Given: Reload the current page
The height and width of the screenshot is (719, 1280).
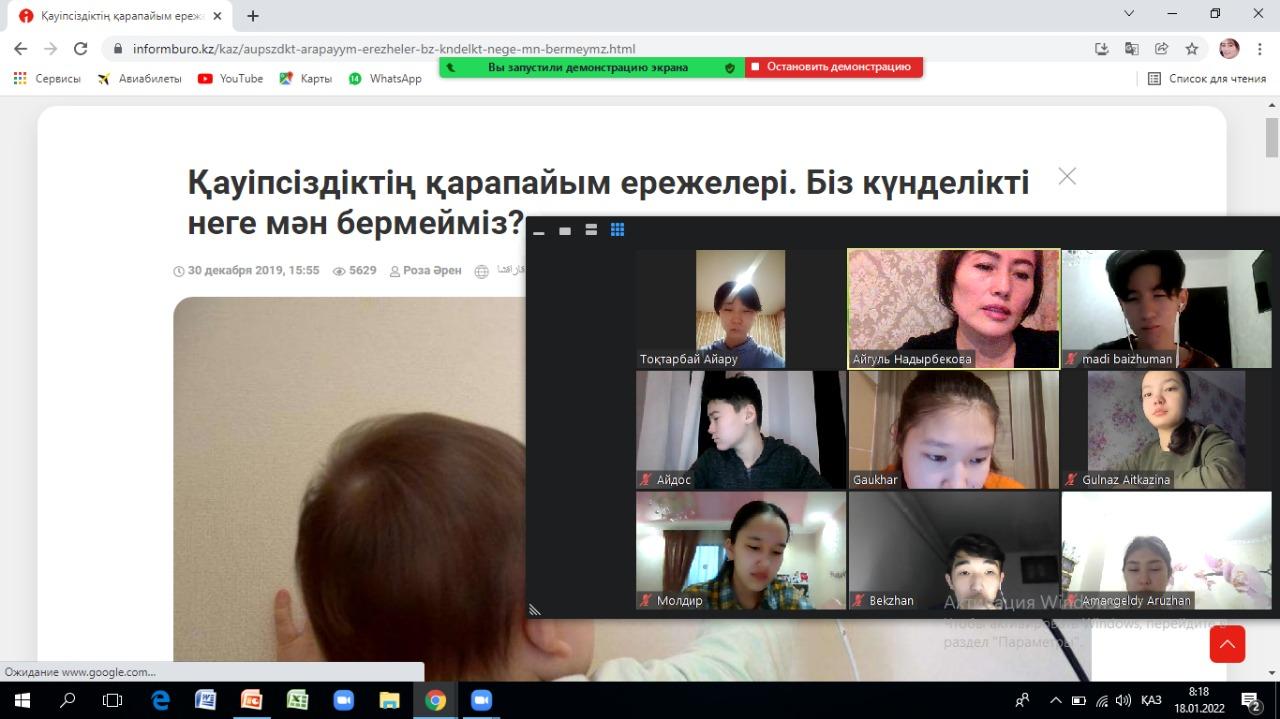Looking at the screenshot, I should click(81, 49).
